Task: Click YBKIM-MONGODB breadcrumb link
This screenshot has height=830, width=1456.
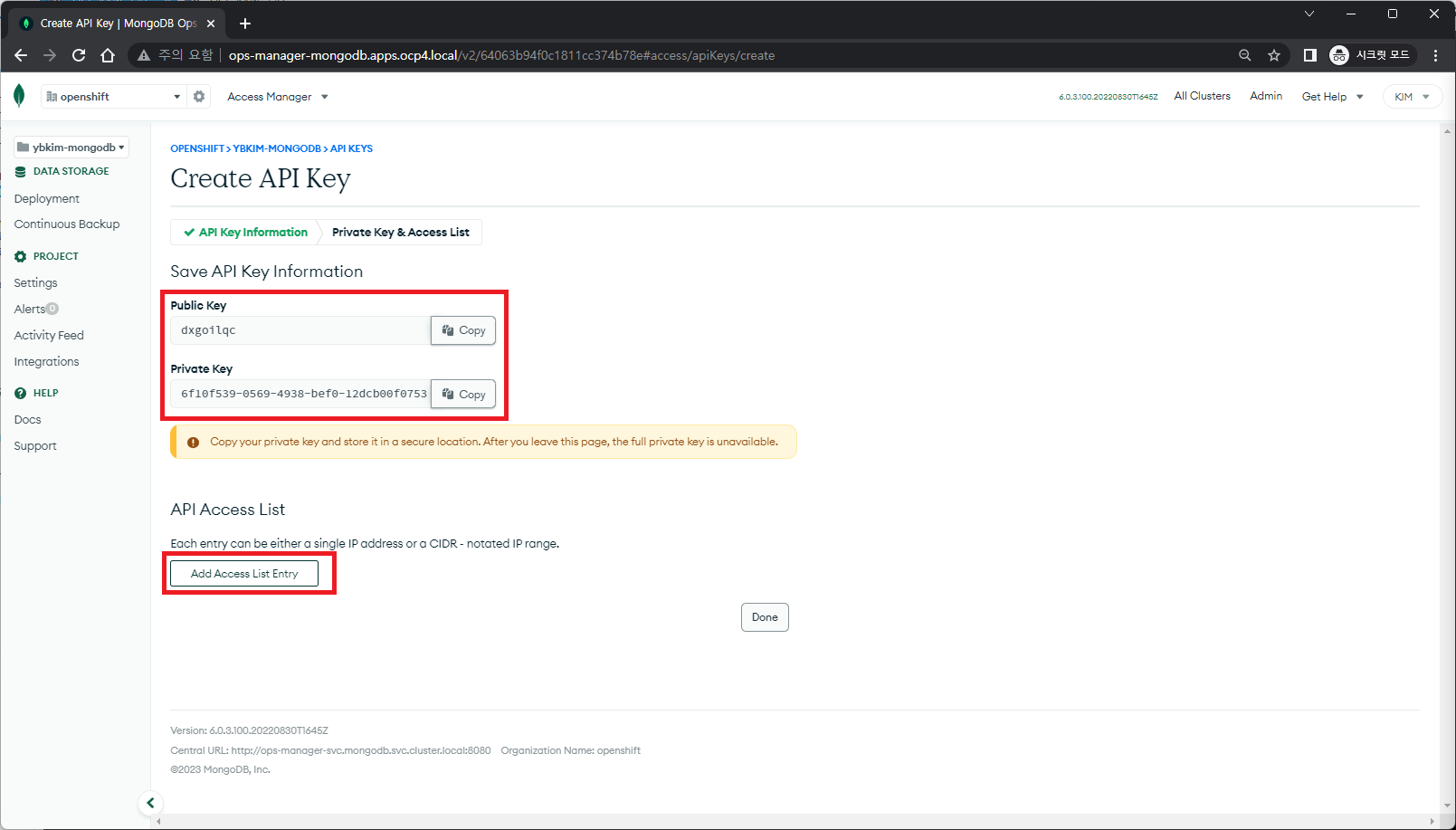Action: pos(277,148)
